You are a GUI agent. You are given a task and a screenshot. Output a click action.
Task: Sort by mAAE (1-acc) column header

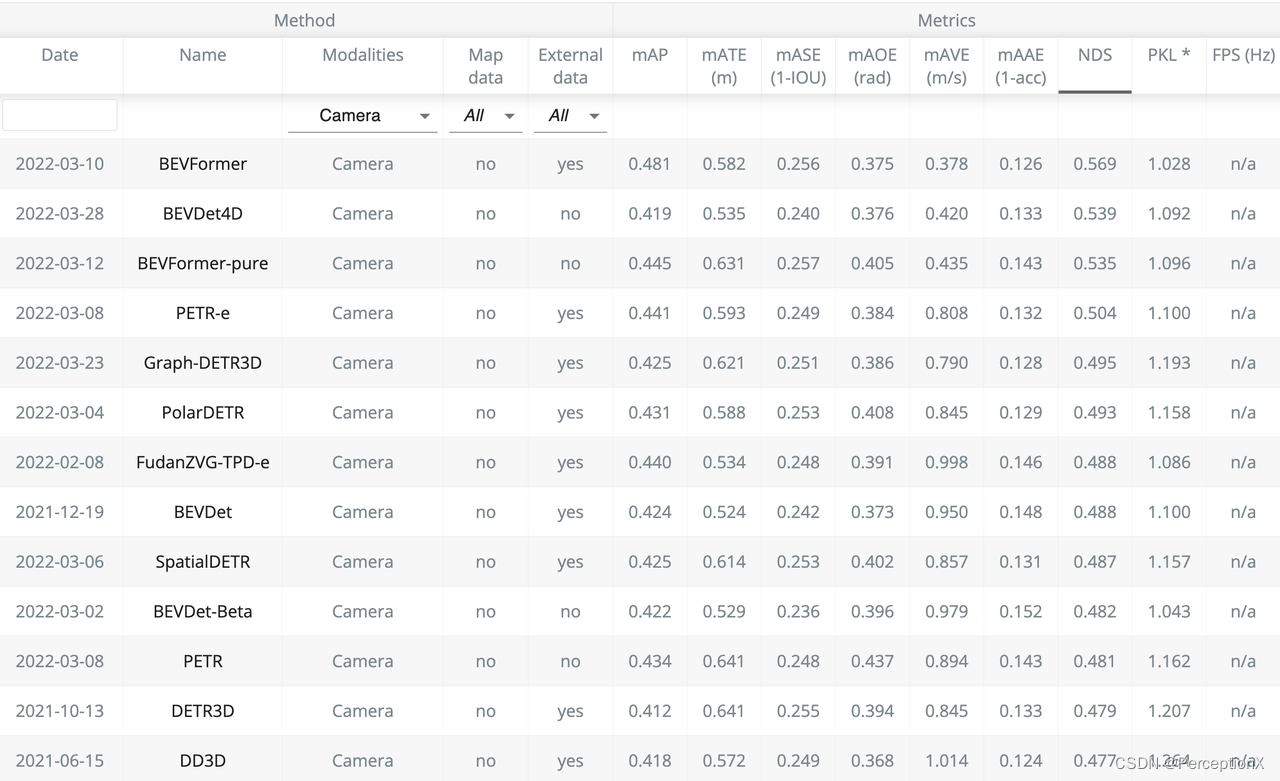coord(1020,66)
